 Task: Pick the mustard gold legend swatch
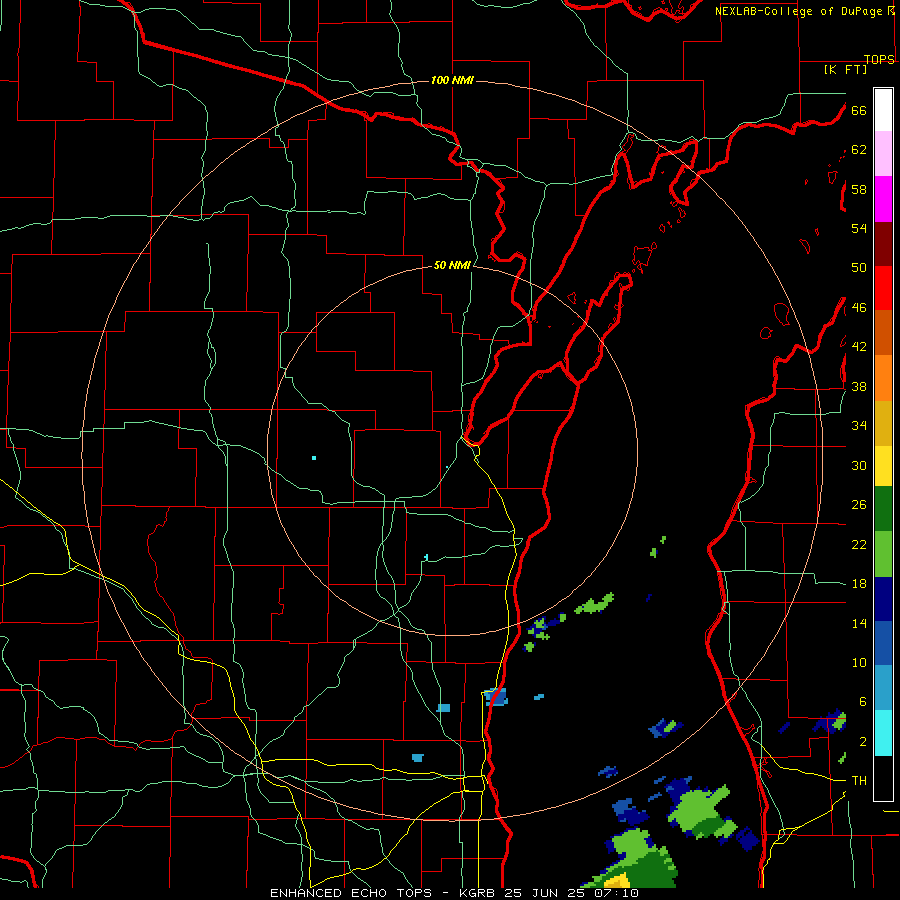click(883, 423)
